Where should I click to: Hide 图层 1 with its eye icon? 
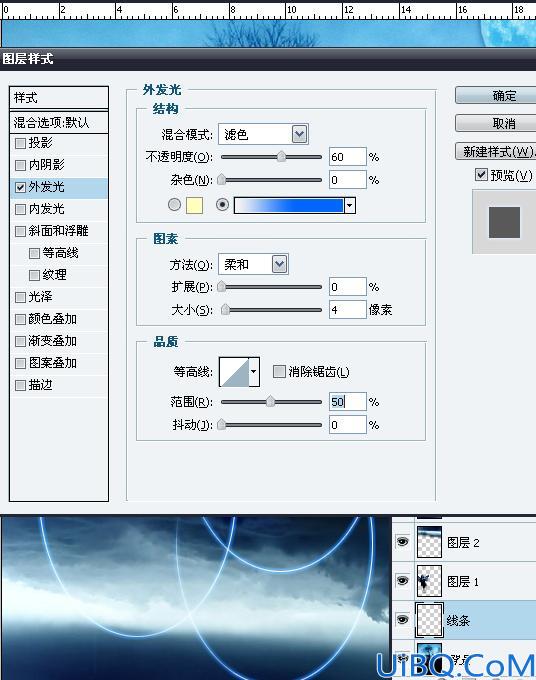coord(403,580)
